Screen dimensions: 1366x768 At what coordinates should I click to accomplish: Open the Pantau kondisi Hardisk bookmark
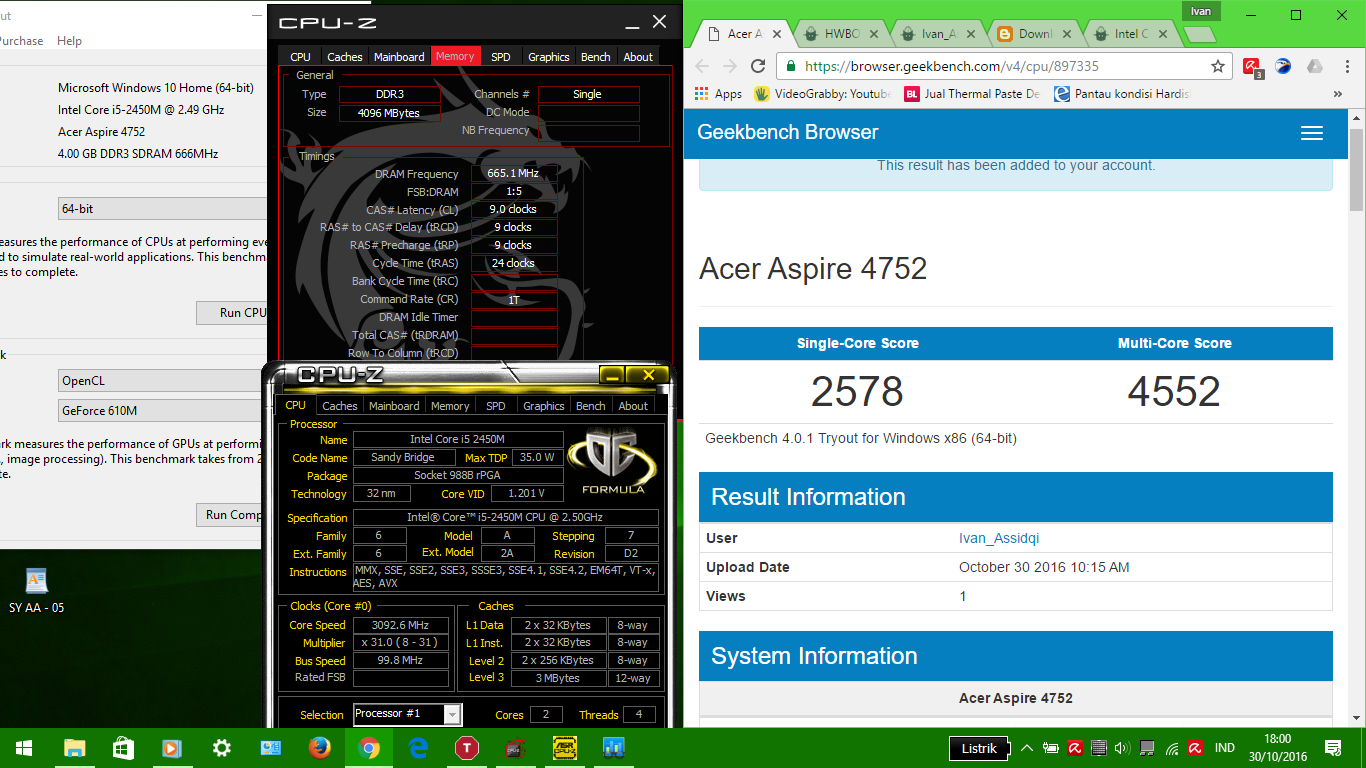pos(1122,94)
